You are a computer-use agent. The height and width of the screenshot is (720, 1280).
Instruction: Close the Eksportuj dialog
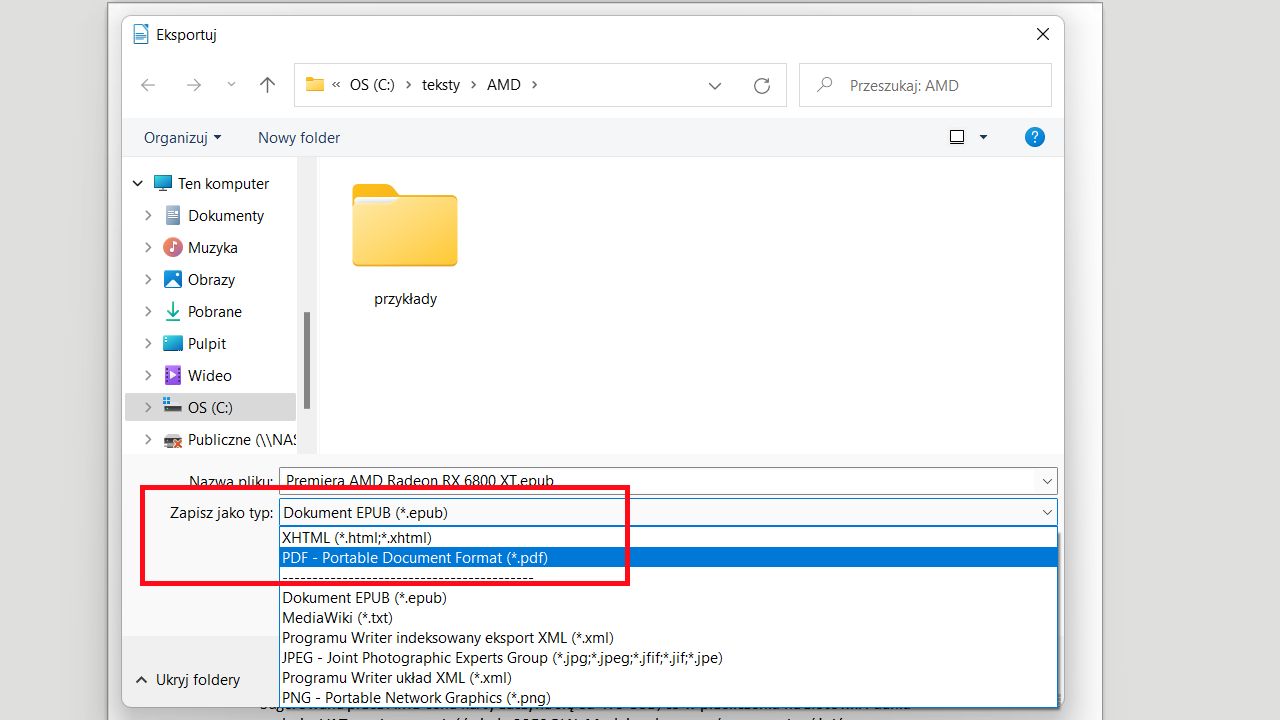click(1043, 35)
